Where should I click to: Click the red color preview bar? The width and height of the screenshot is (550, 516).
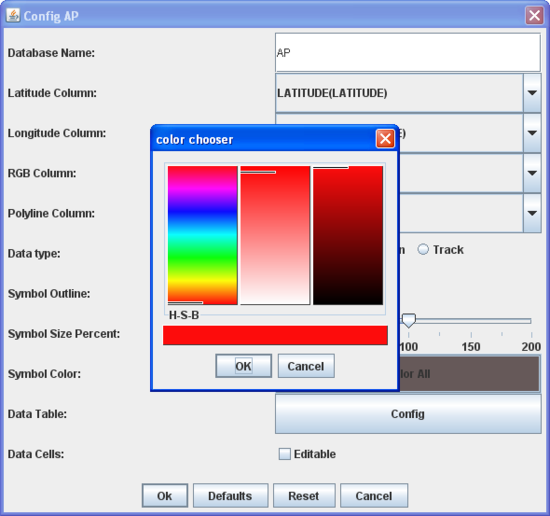click(x=275, y=335)
